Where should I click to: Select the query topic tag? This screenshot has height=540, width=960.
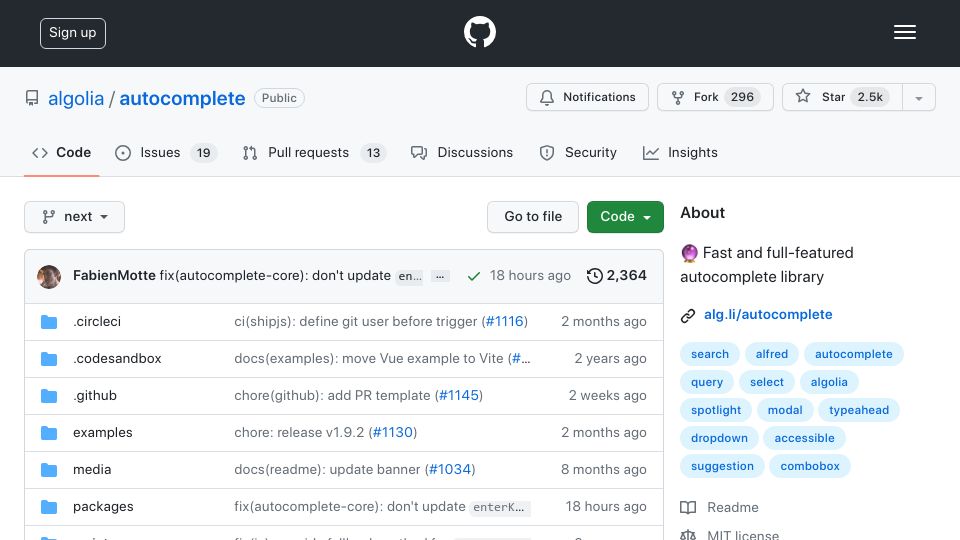[707, 382]
